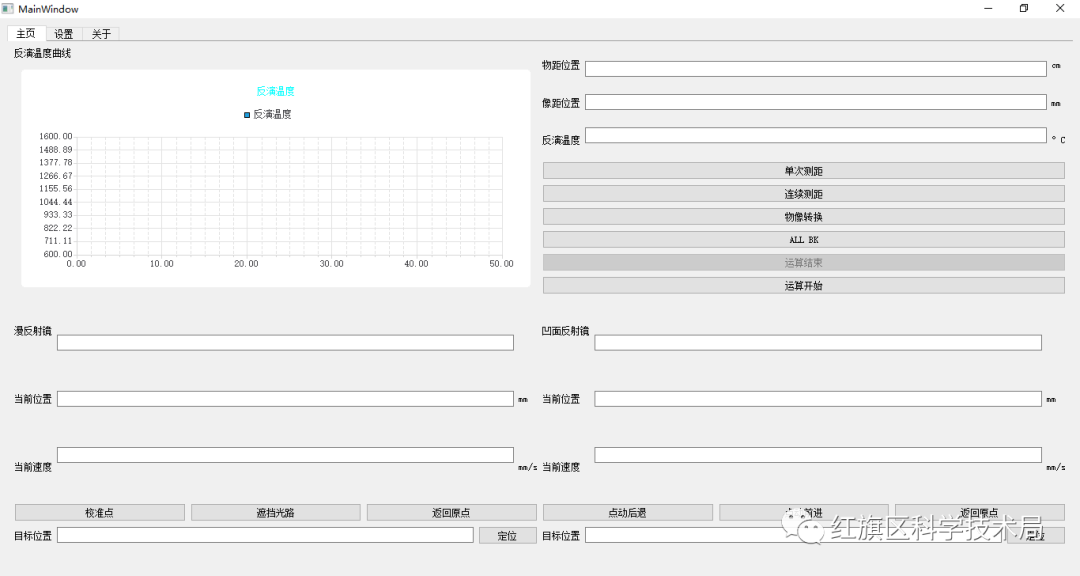This screenshot has width=1080, height=576.
Task: Click the ALL BK button
Action: [803, 240]
